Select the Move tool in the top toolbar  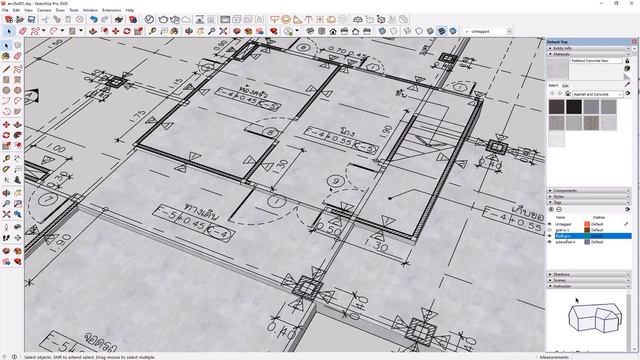pyautogui.click(x=116, y=31)
